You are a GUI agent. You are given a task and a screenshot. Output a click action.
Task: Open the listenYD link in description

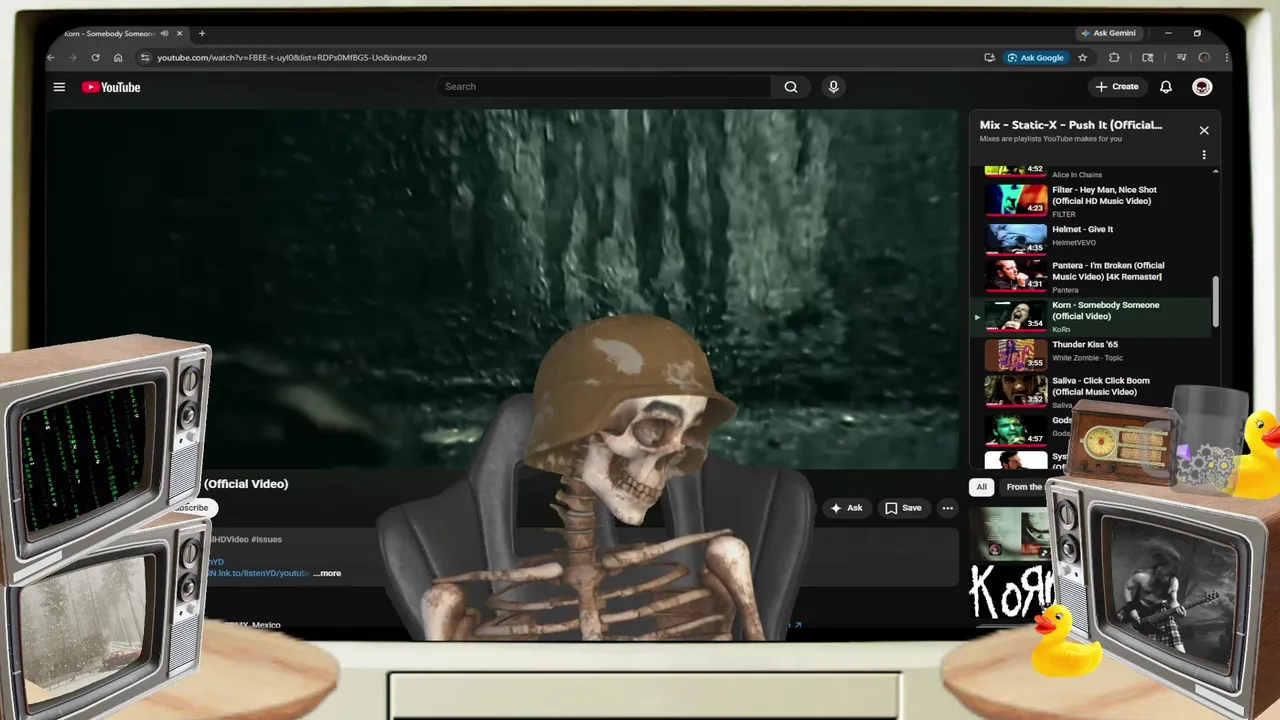coord(258,573)
